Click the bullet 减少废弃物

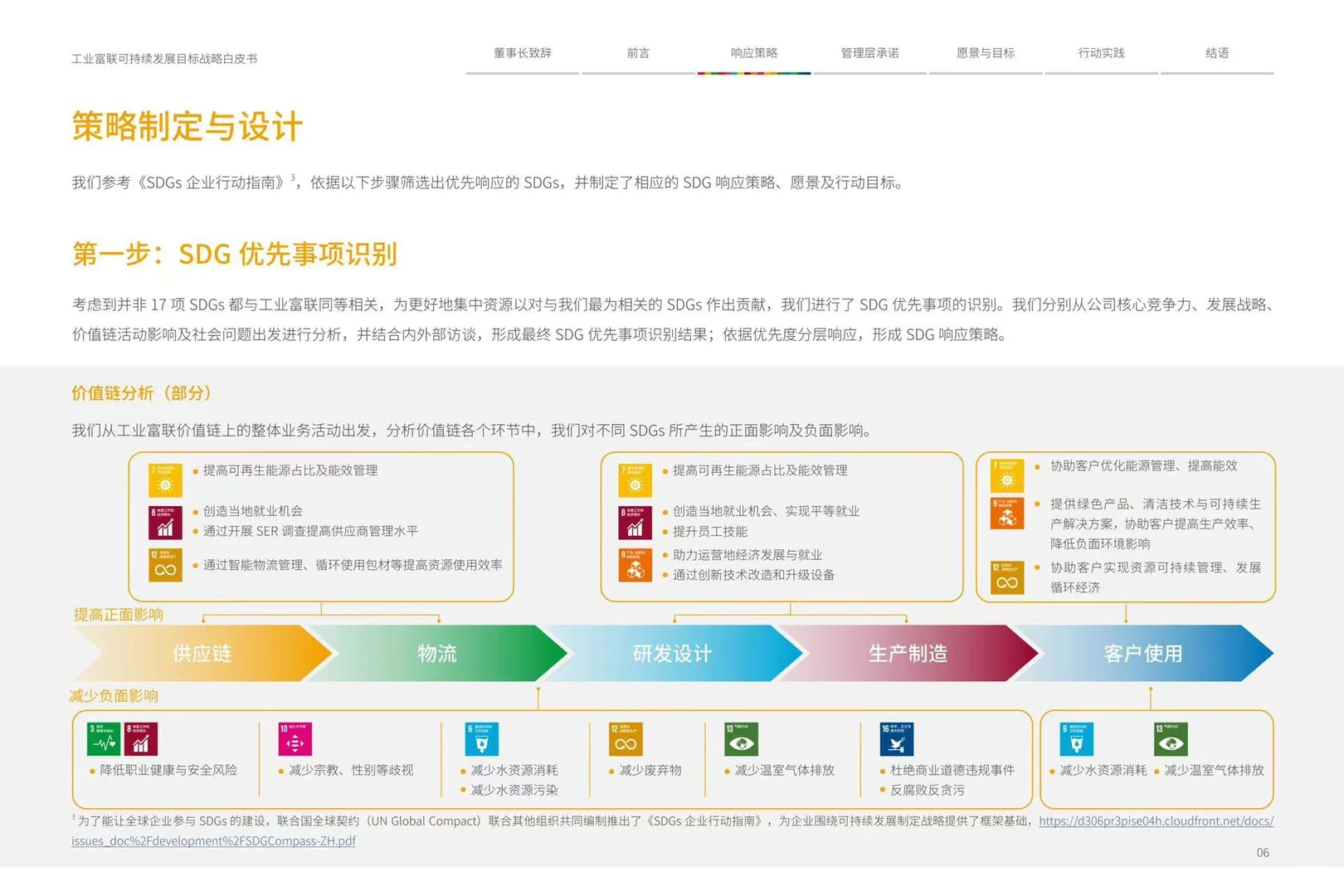pos(645,771)
